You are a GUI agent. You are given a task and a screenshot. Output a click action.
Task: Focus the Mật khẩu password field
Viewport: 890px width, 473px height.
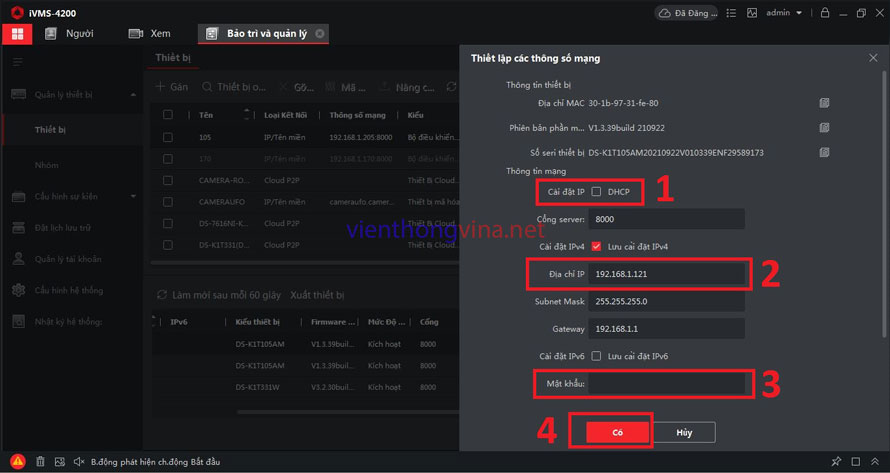[667, 383]
